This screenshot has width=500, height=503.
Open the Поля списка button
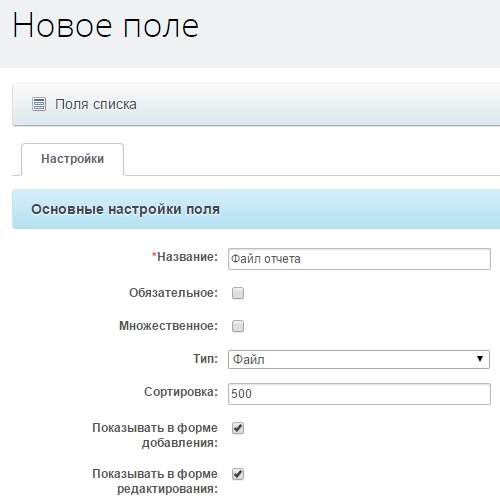pos(84,104)
